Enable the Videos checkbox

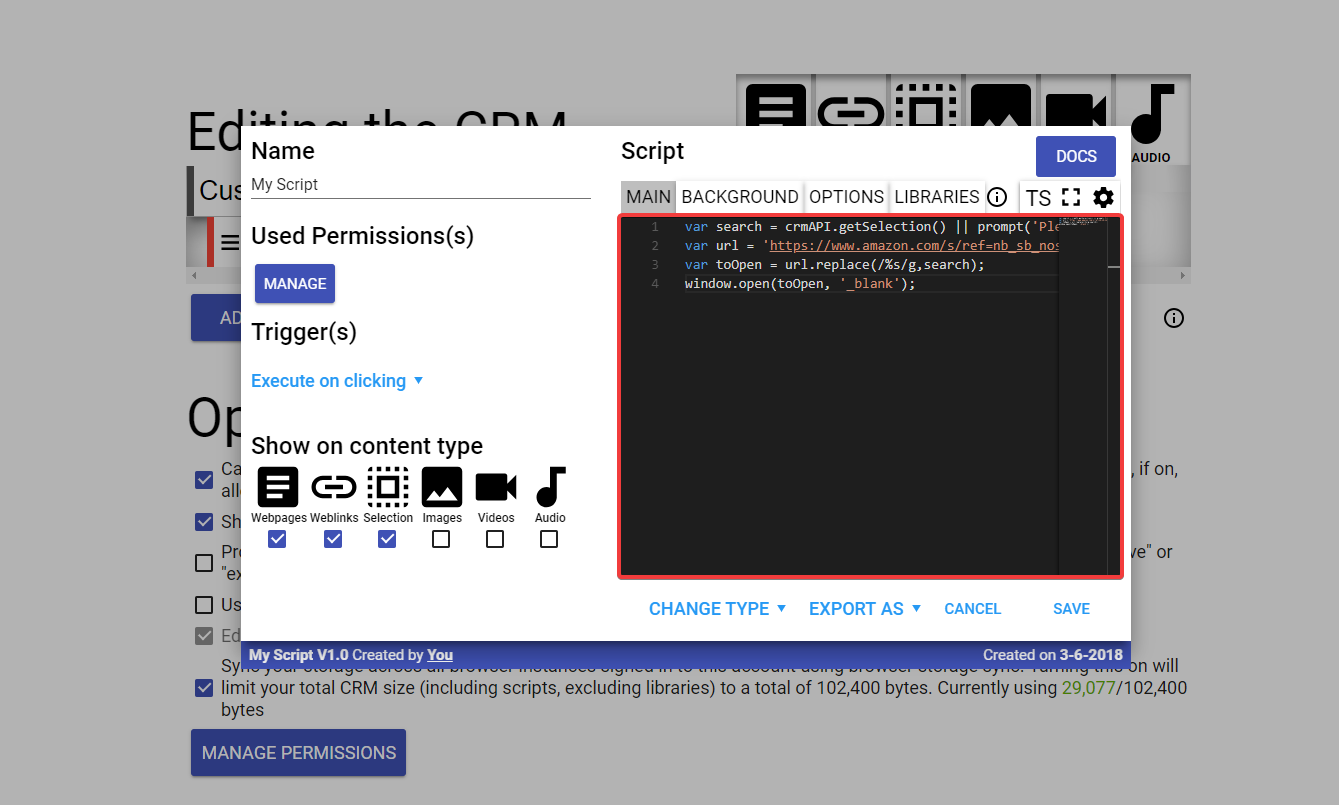(x=495, y=539)
